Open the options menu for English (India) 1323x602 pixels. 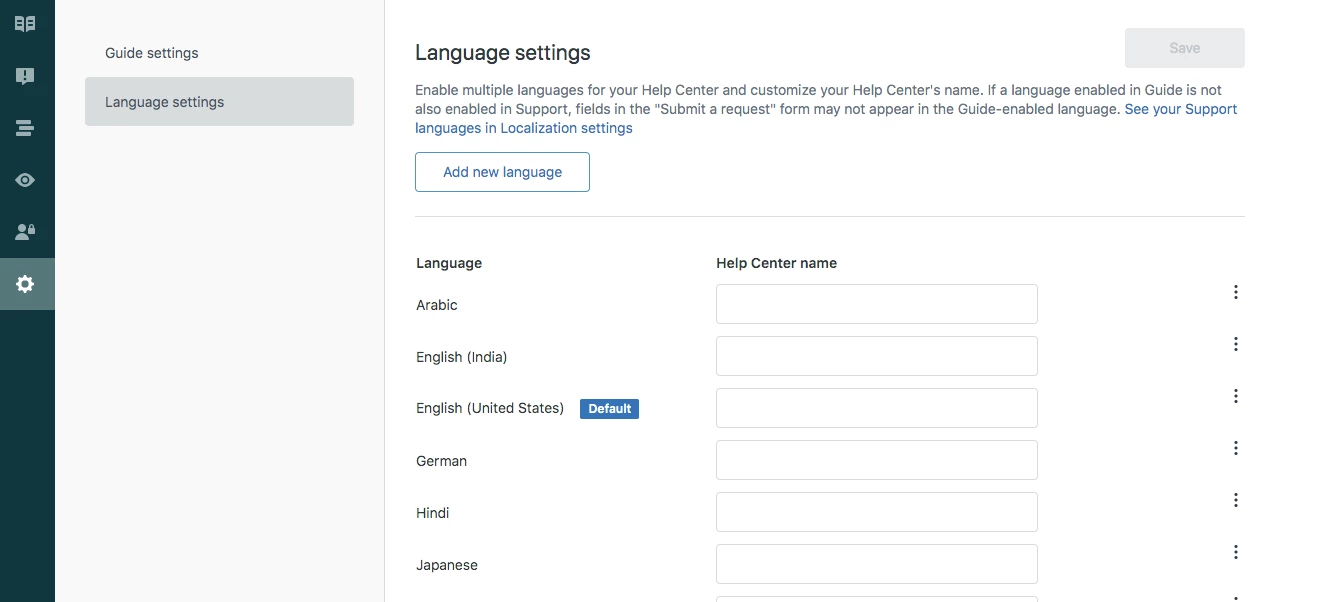click(1236, 344)
